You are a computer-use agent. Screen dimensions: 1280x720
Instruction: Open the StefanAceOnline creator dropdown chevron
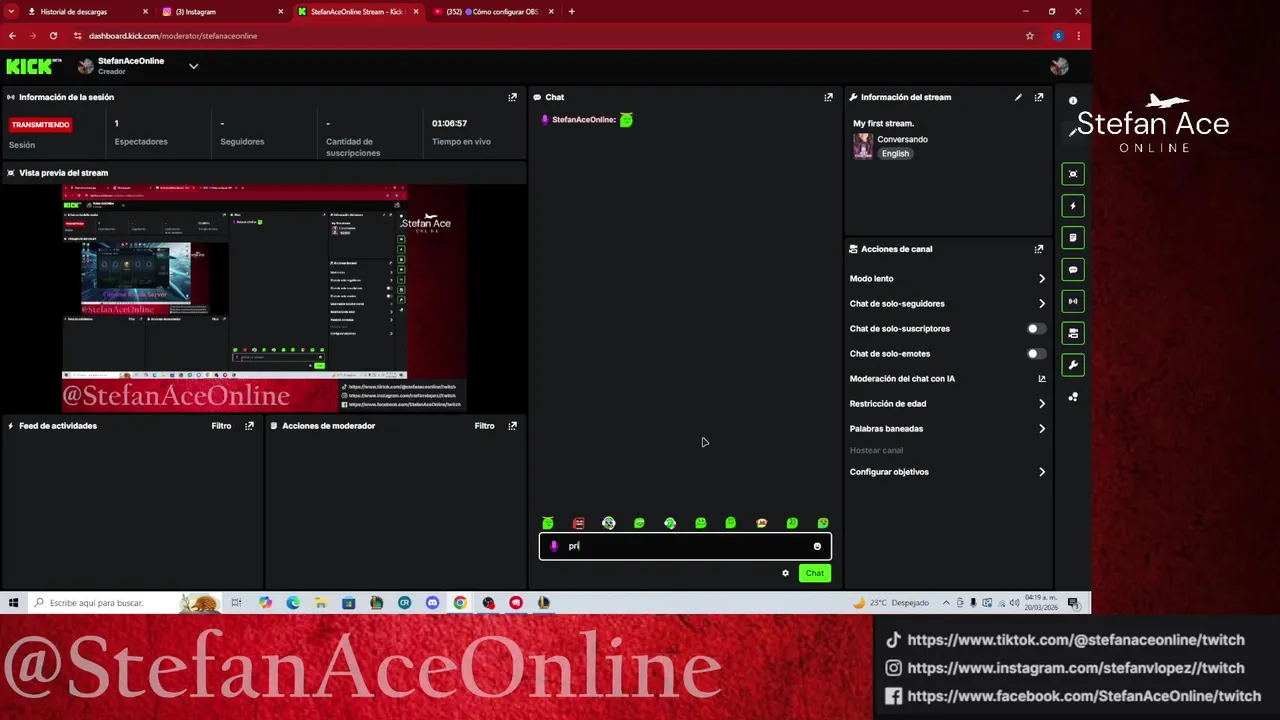(193, 66)
